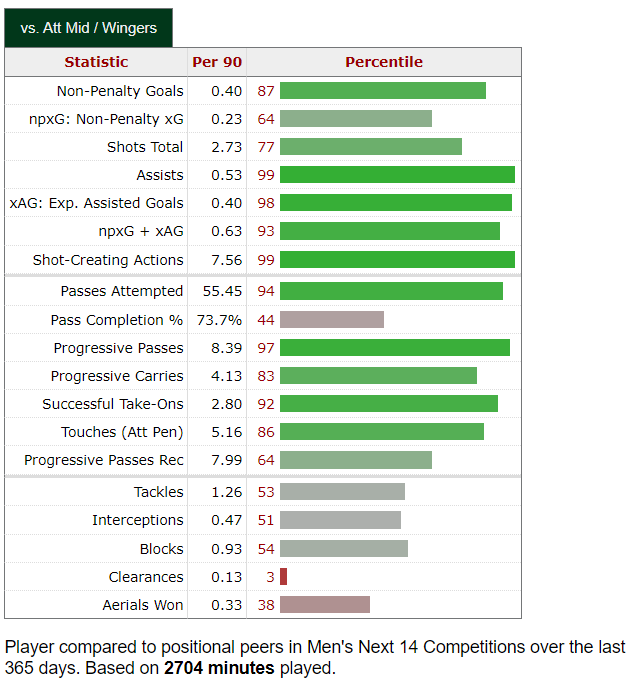Click the Touches (Att Pen) label
The image size is (640, 678).
pos(122,432)
